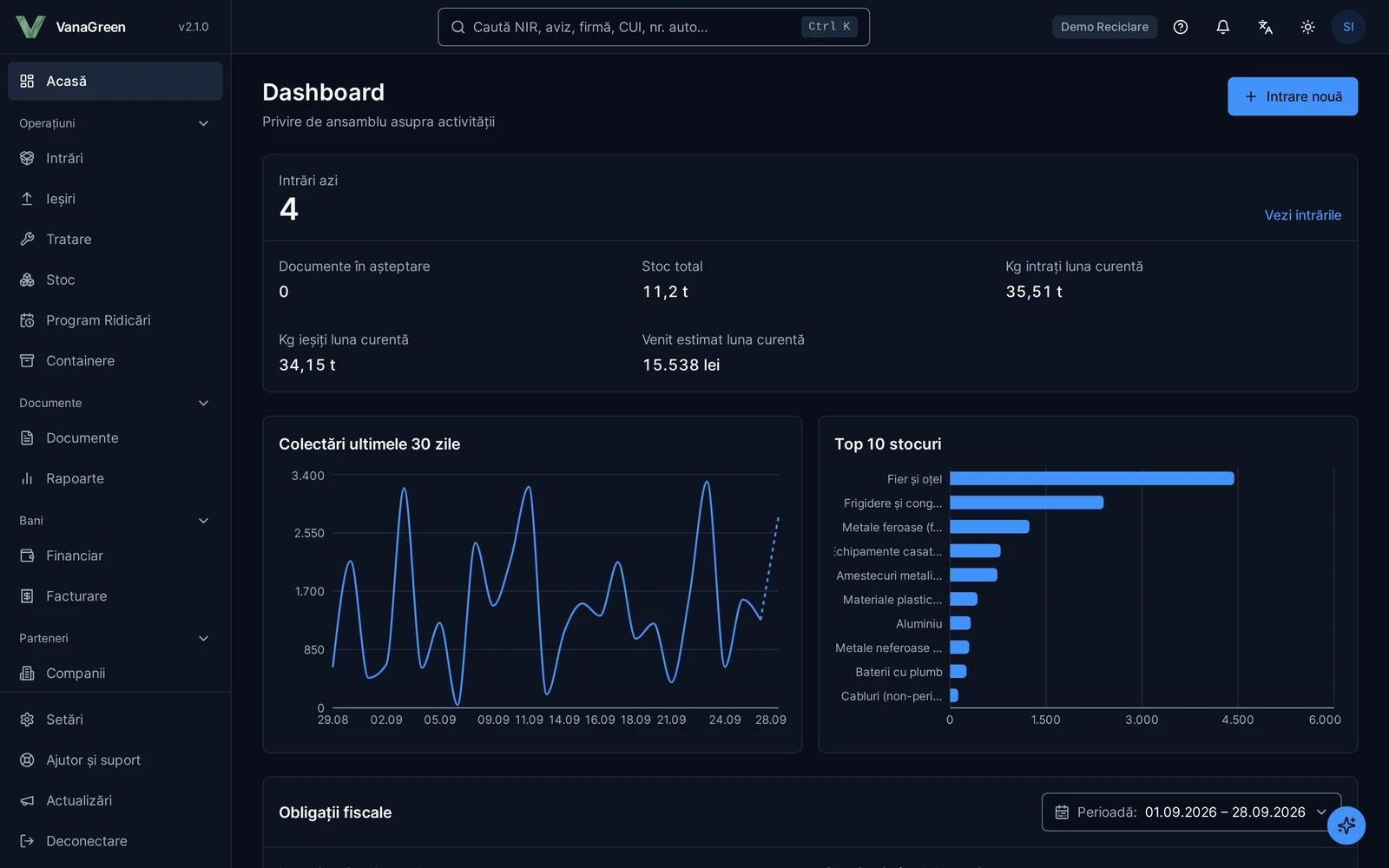Click the Aluminiu label in Top 10 stocuri
The image size is (1389, 868).
tap(918, 623)
